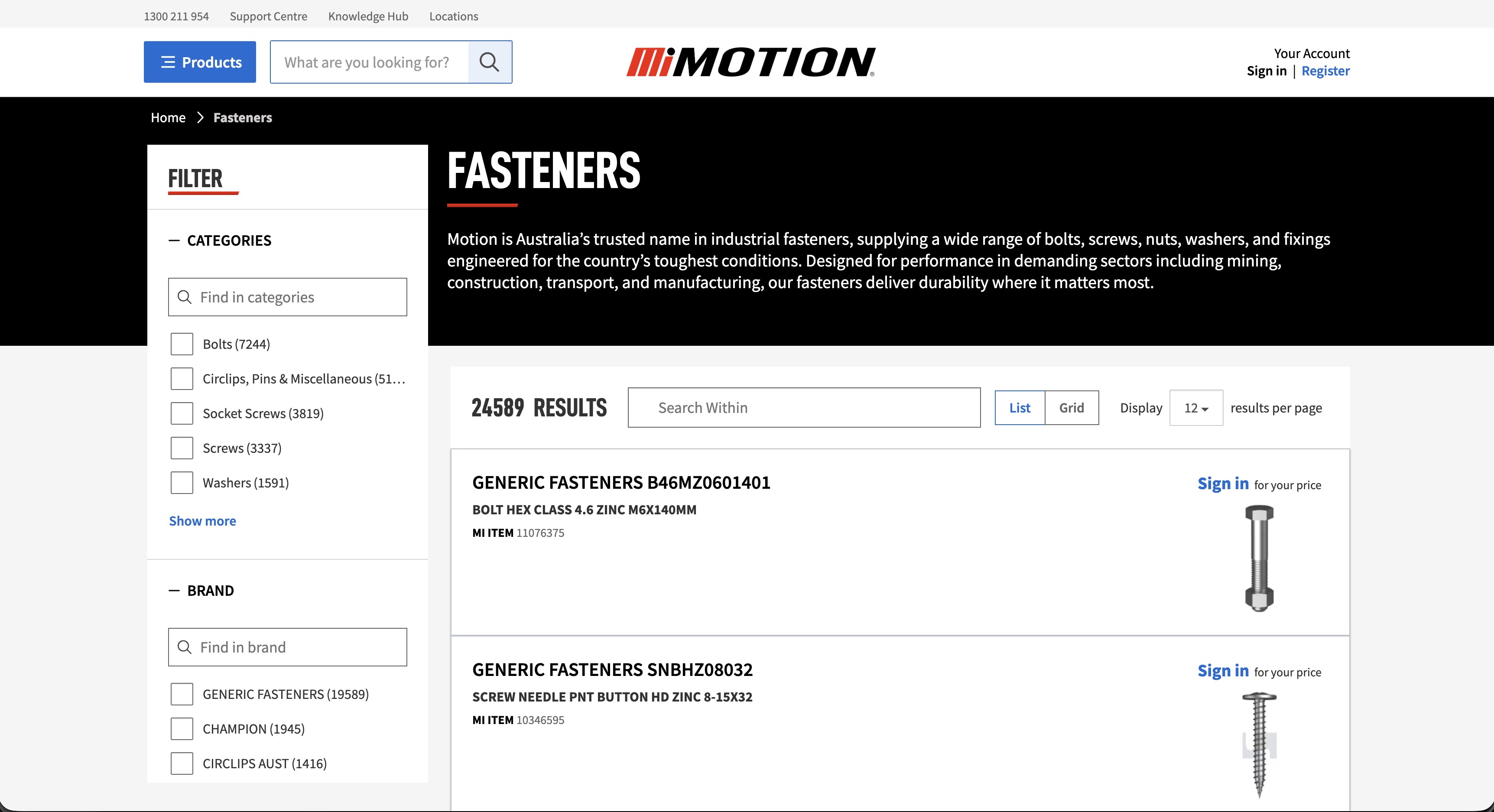Check the Socket Screws checkbox
Image resolution: width=1494 pixels, height=812 pixels.
pyautogui.click(x=182, y=413)
